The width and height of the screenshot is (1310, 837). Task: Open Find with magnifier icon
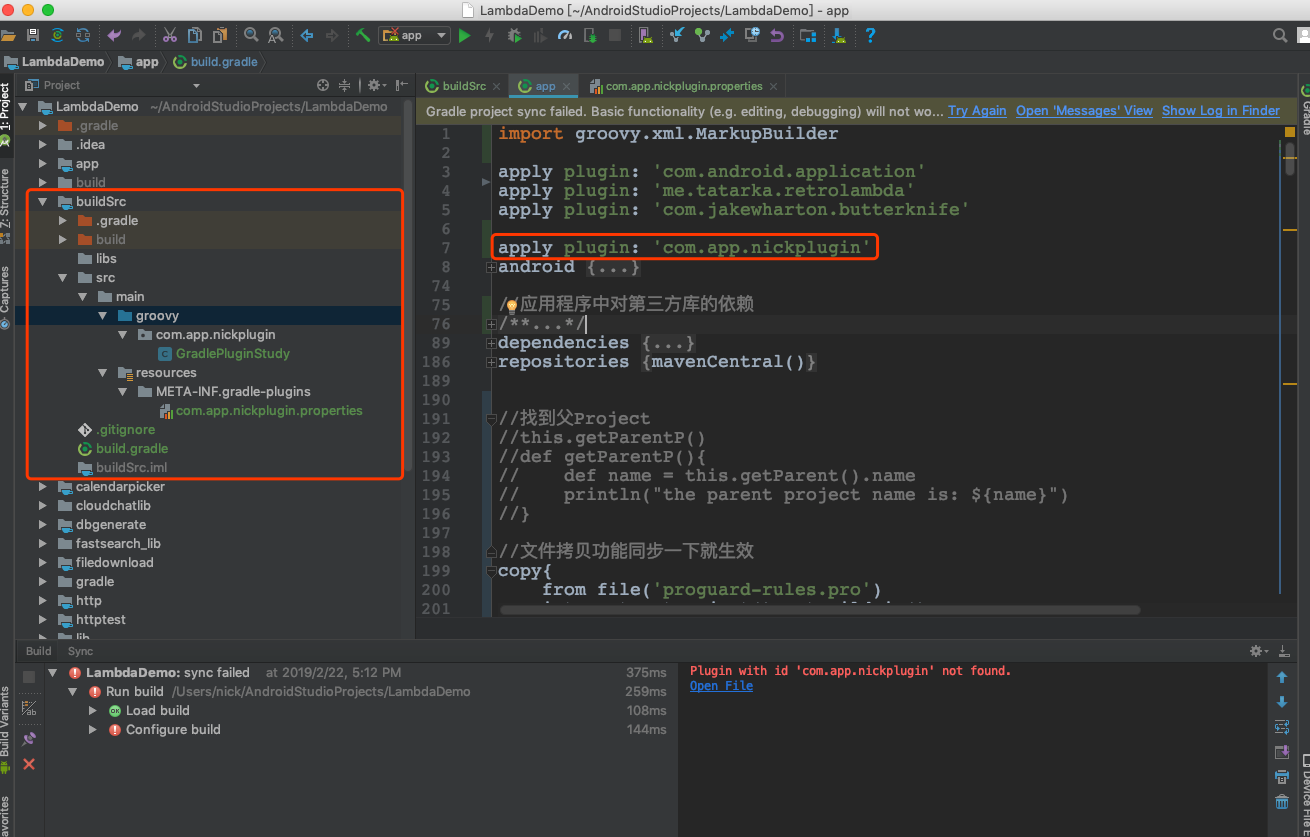click(x=251, y=35)
